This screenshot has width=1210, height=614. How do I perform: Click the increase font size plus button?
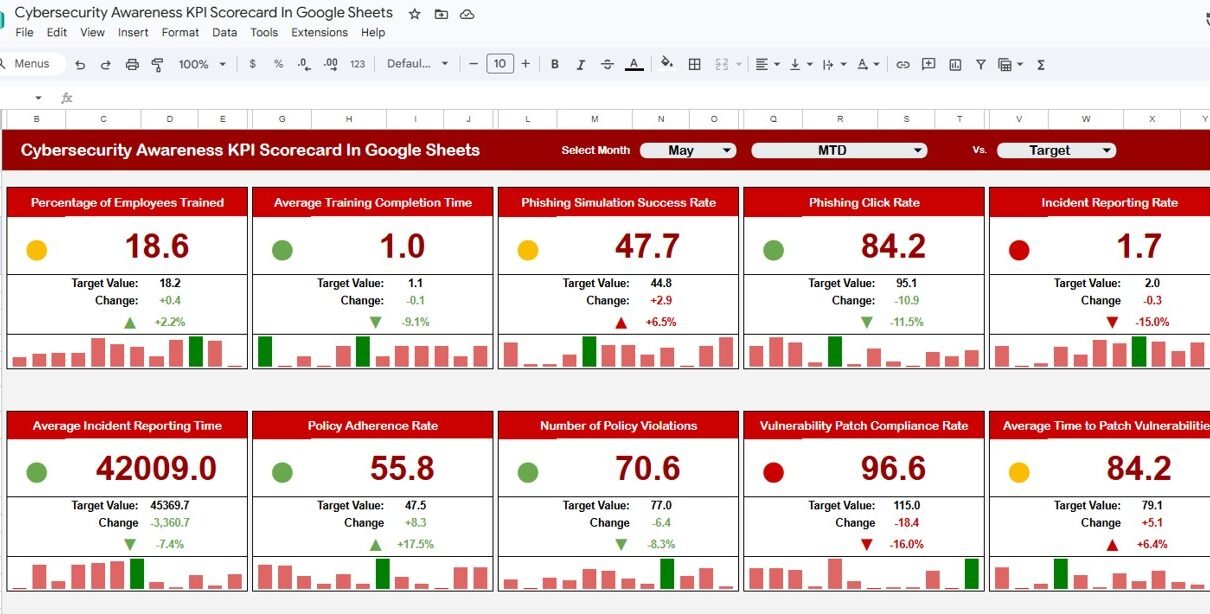pos(525,64)
